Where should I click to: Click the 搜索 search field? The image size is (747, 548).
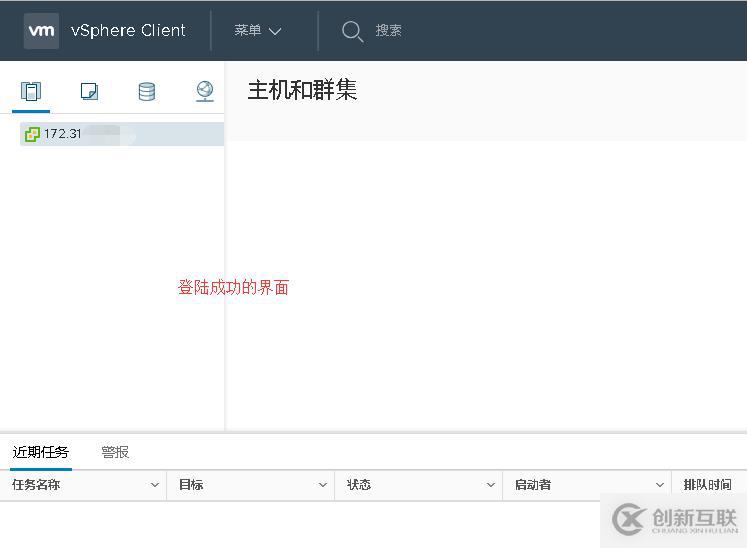(388, 30)
